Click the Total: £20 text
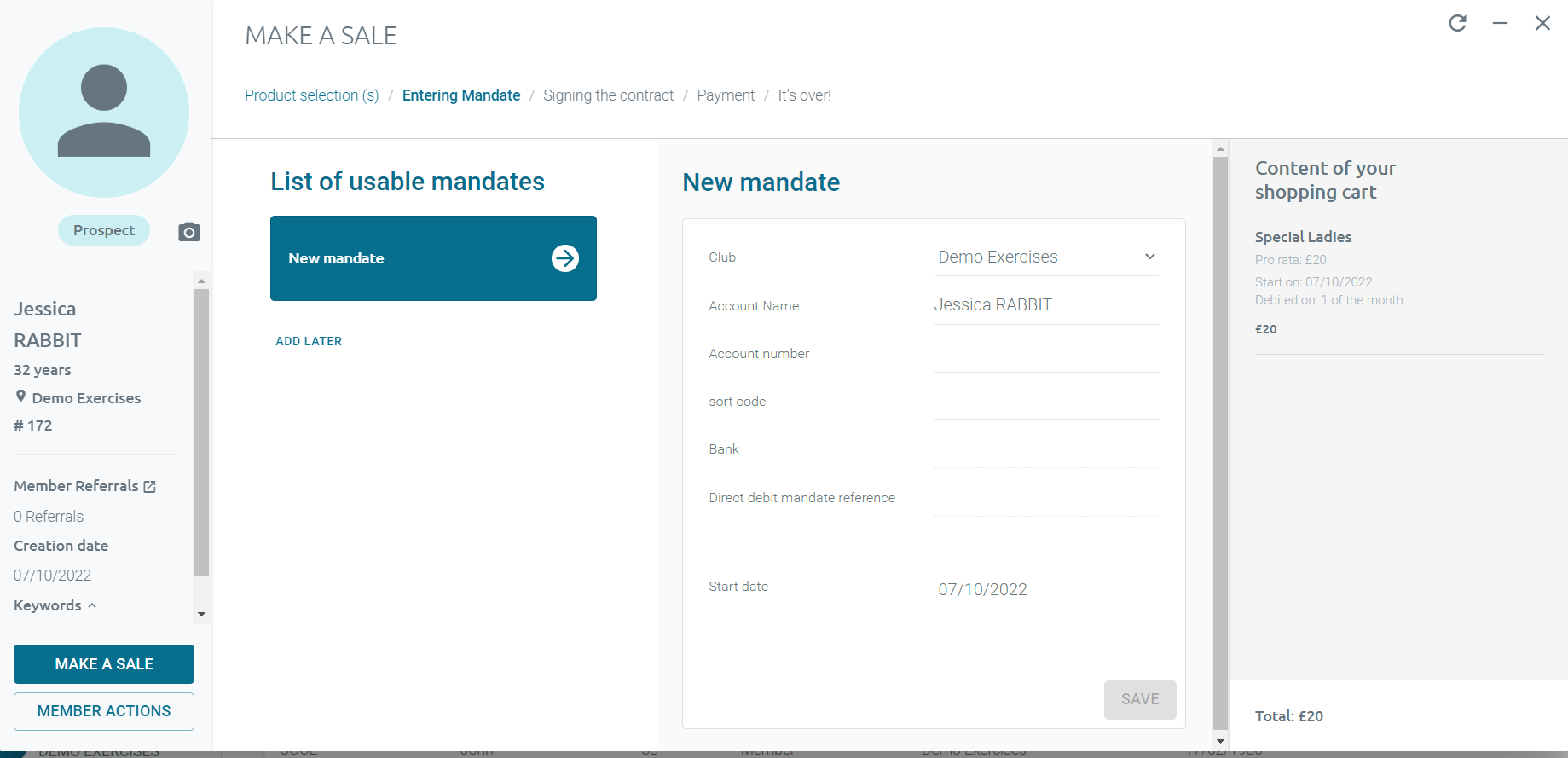 1289,716
